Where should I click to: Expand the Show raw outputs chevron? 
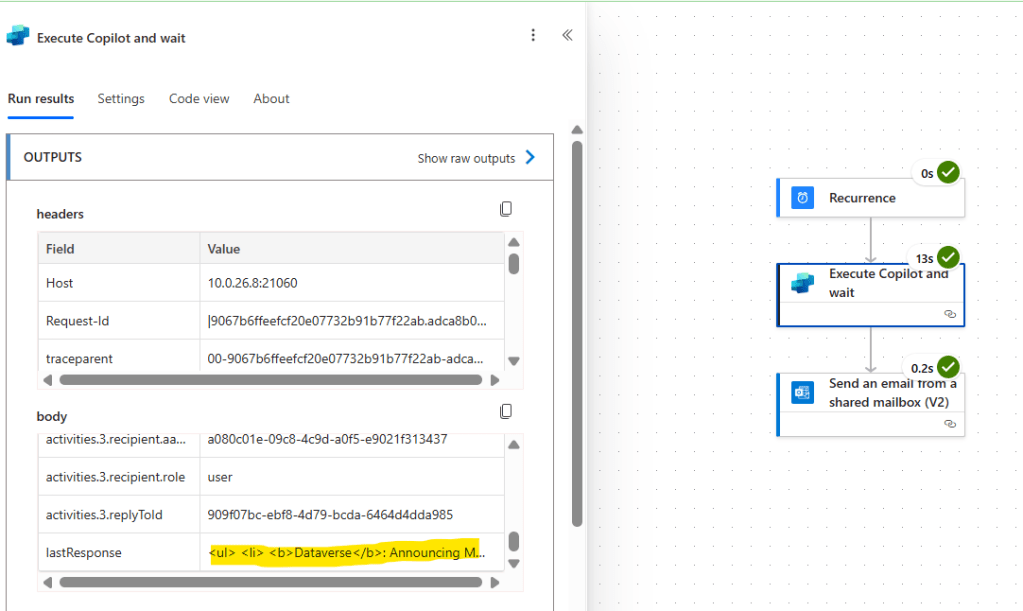(528, 157)
